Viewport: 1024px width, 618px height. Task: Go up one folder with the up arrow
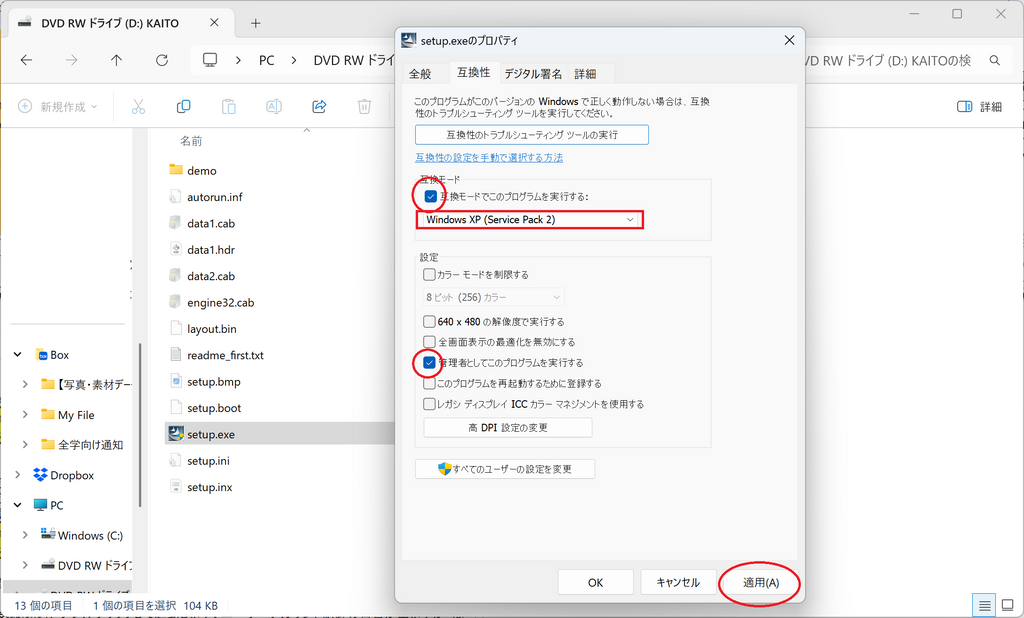pyautogui.click(x=116, y=60)
